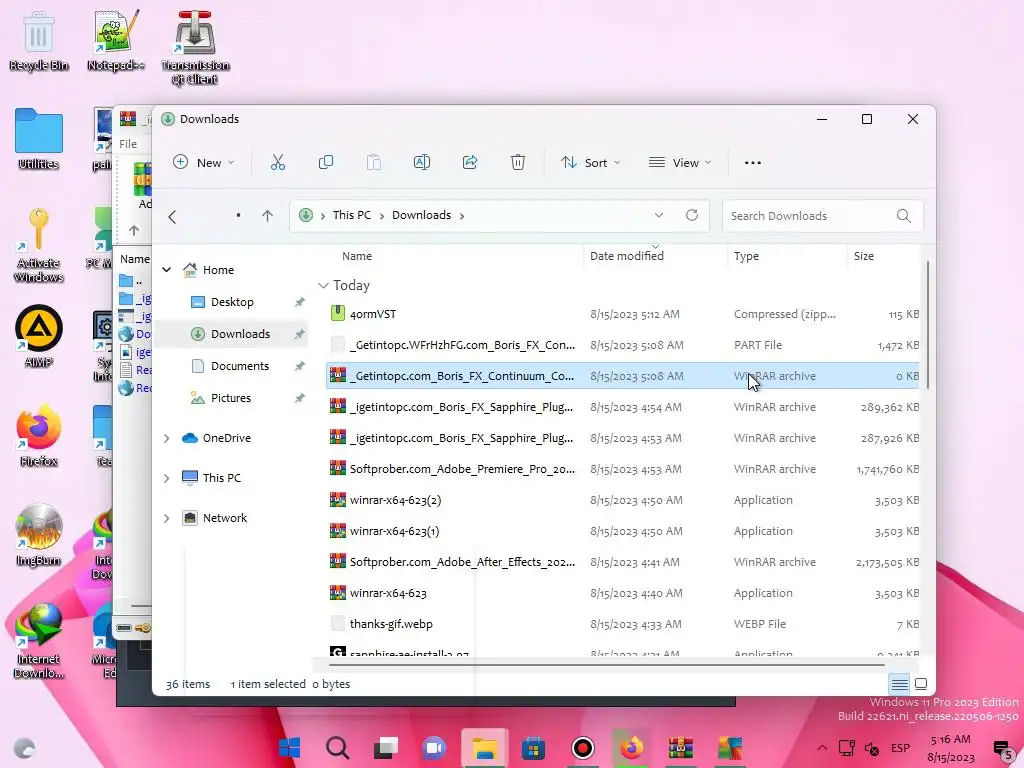Select thanks-gif.webp file

point(622,624)
